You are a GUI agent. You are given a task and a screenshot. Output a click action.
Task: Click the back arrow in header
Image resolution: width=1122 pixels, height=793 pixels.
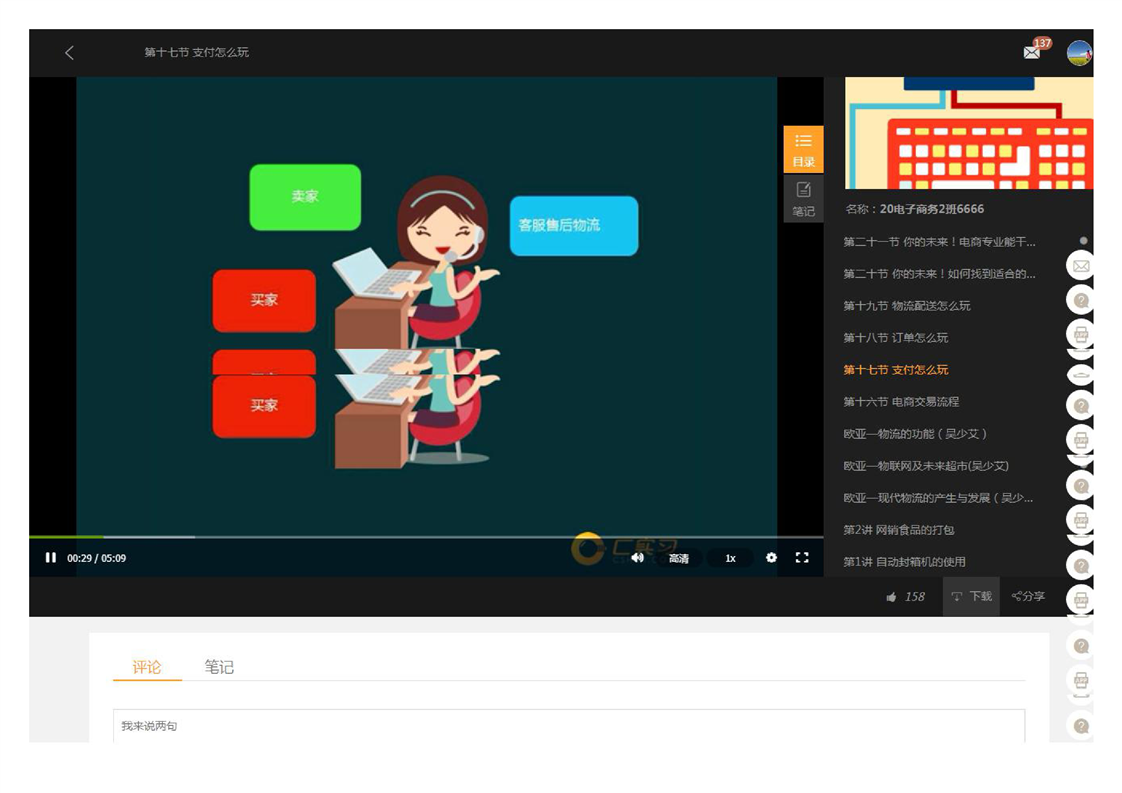coord(69,53)
